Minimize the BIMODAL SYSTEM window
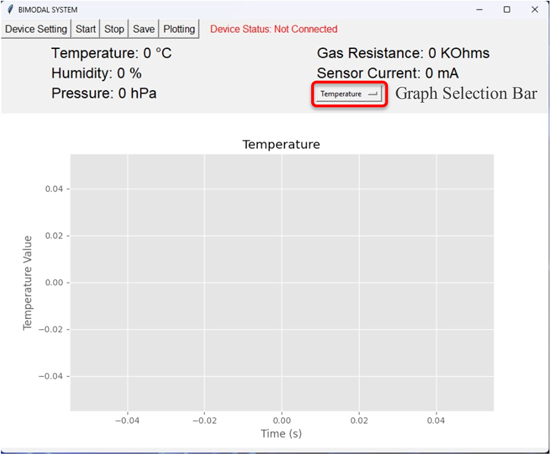The height and width of the screenshot is (454, 550). [479, 9]
